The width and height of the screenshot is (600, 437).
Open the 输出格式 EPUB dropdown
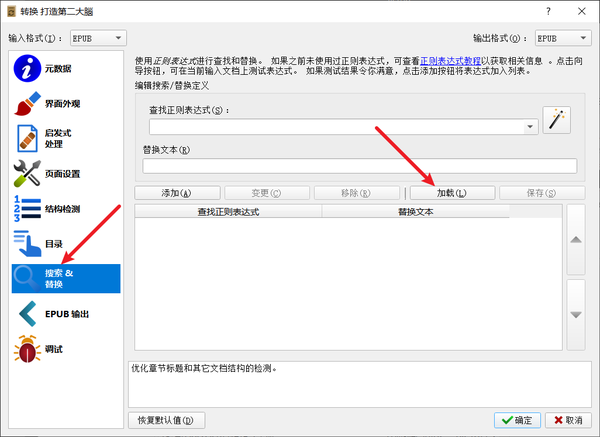click(563, 38)
